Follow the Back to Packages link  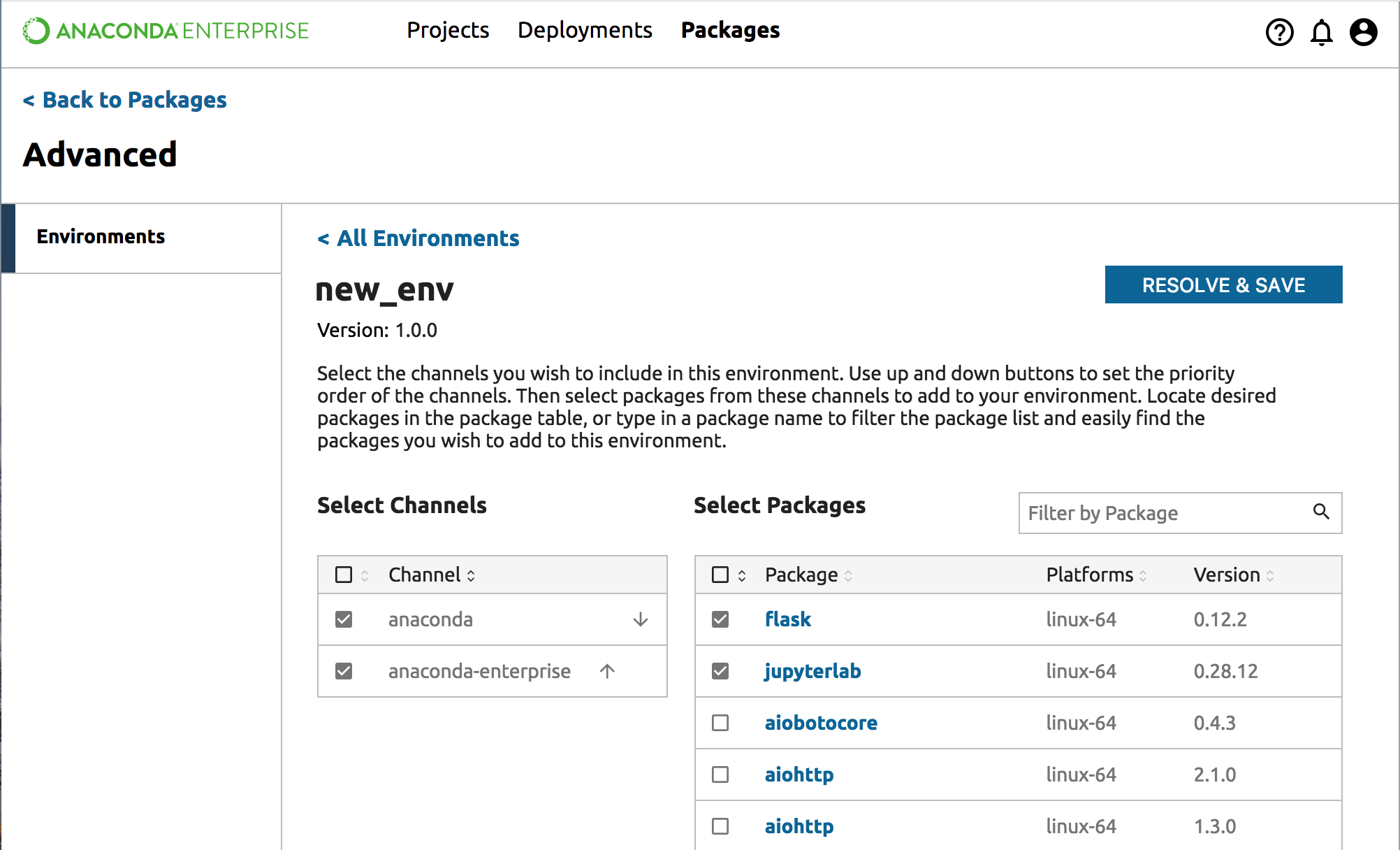pyautogui.click(x=125, y=100)
